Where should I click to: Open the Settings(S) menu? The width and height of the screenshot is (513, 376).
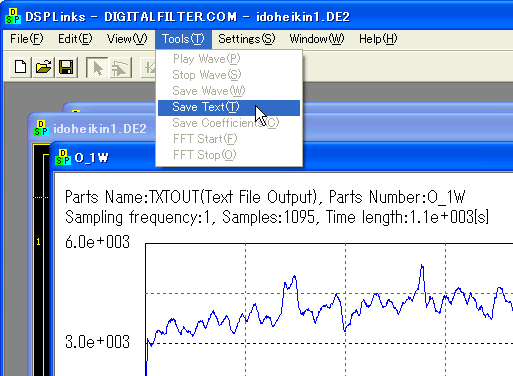click(x=246, y=39)
